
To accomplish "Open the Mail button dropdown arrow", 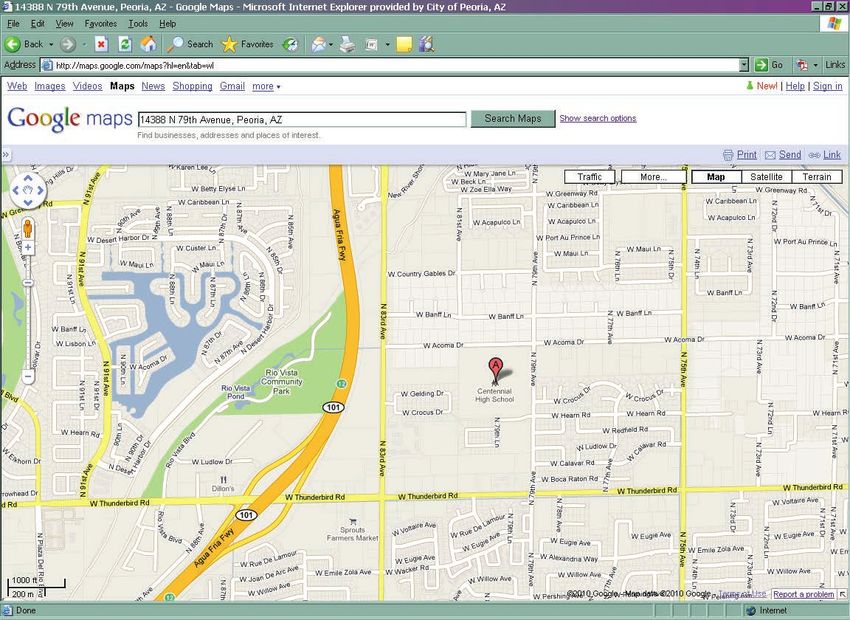I will [331, 44].
